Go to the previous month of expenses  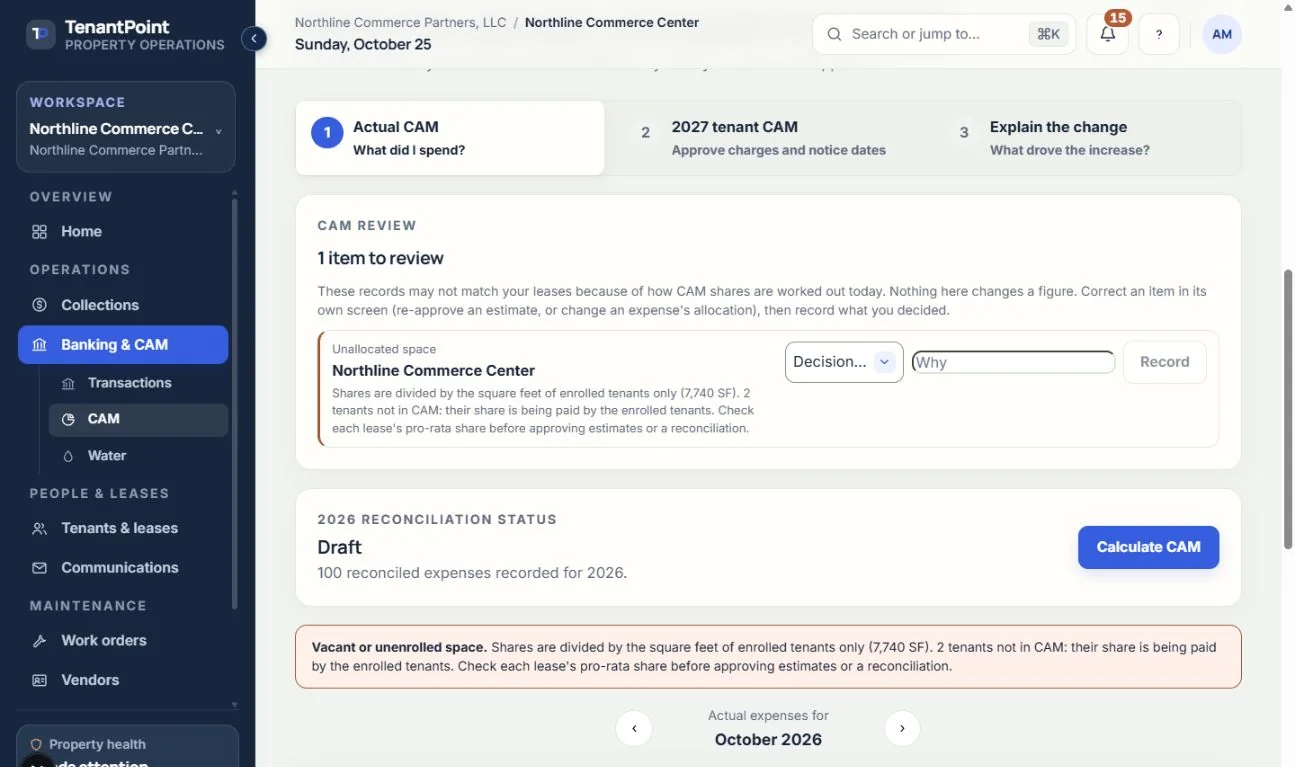(x=634, y=728)
